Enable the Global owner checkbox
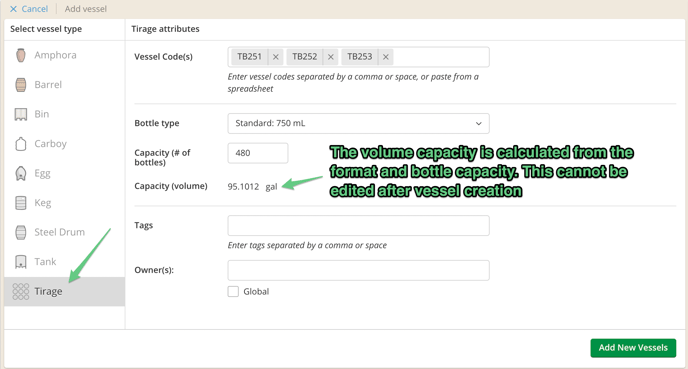 [x=233, y=291]
